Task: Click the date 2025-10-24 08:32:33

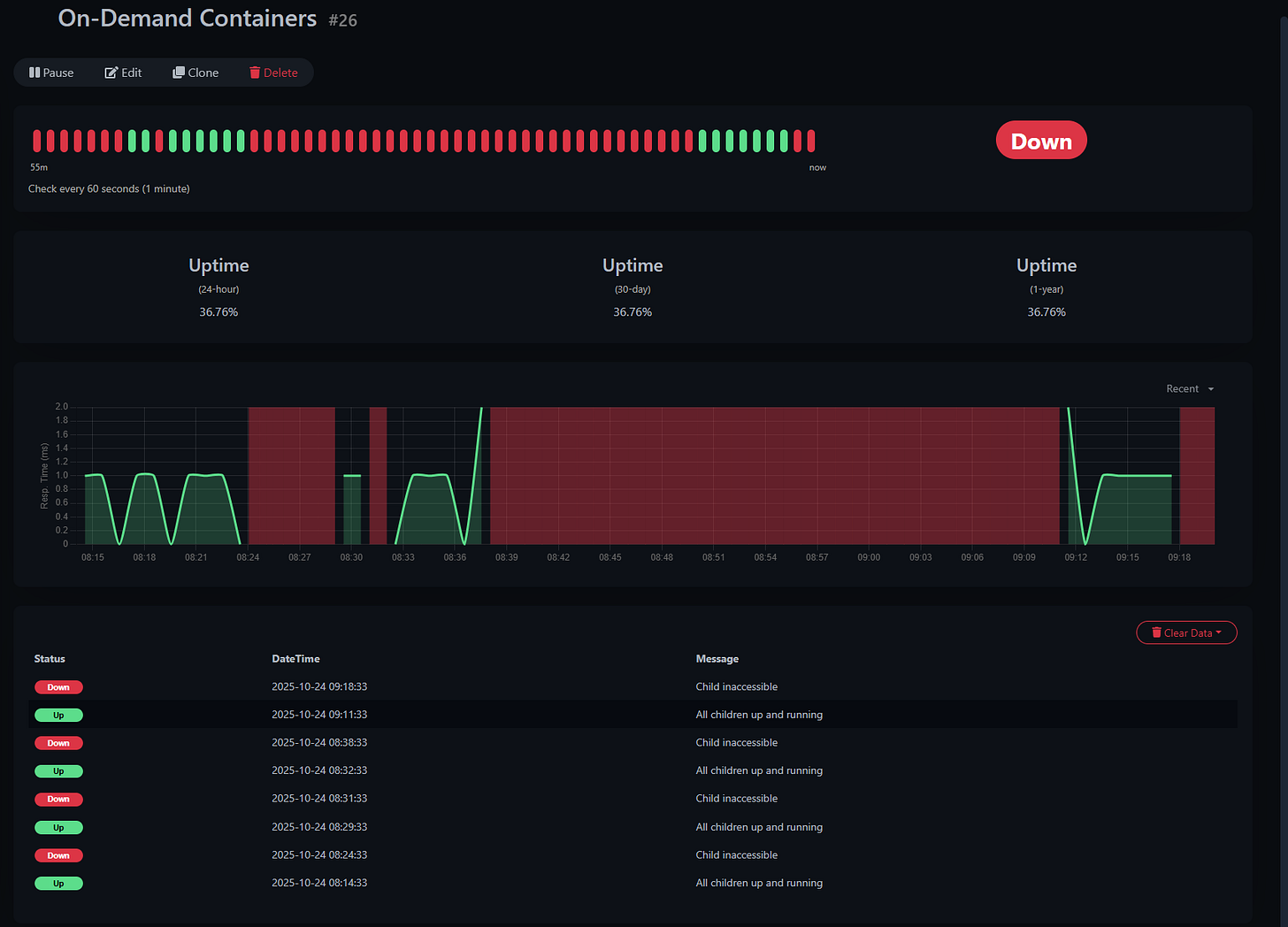Action: click(319, 770)
